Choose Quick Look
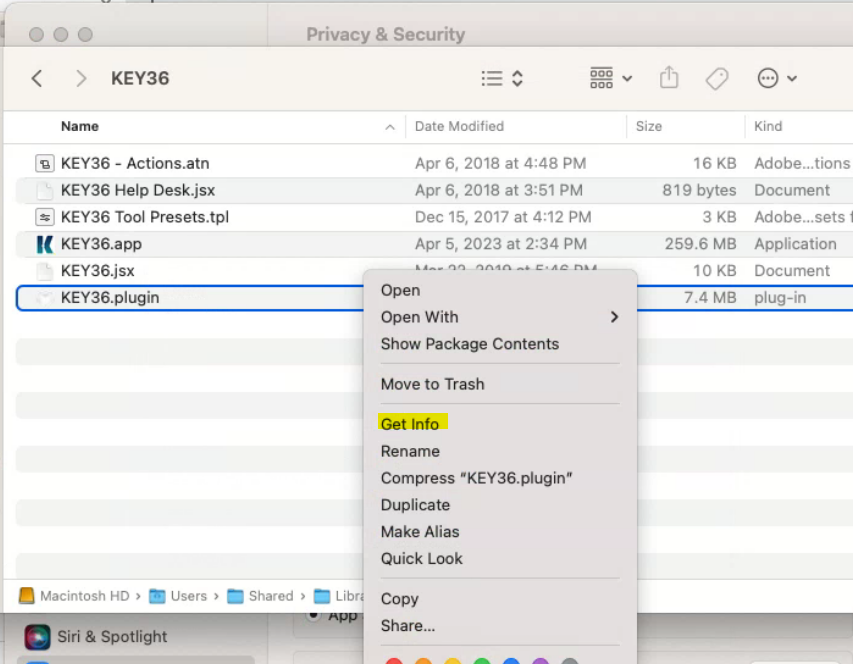 (422, 558)
